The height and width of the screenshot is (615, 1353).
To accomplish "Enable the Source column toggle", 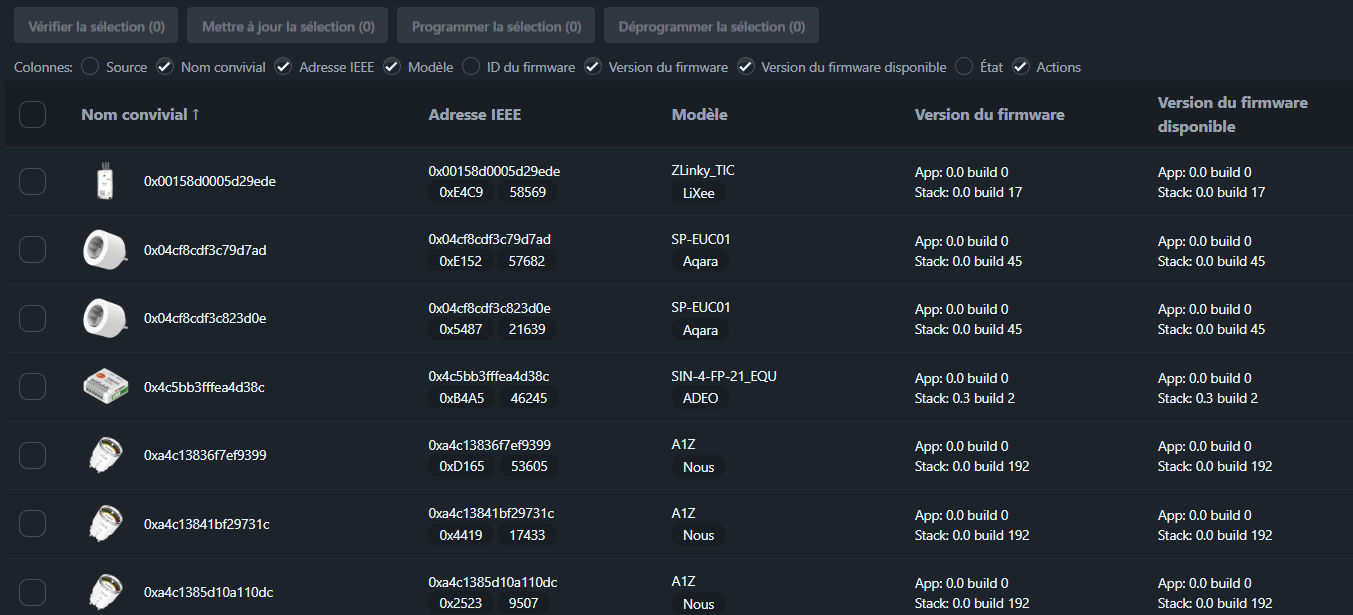I will 90,67.
